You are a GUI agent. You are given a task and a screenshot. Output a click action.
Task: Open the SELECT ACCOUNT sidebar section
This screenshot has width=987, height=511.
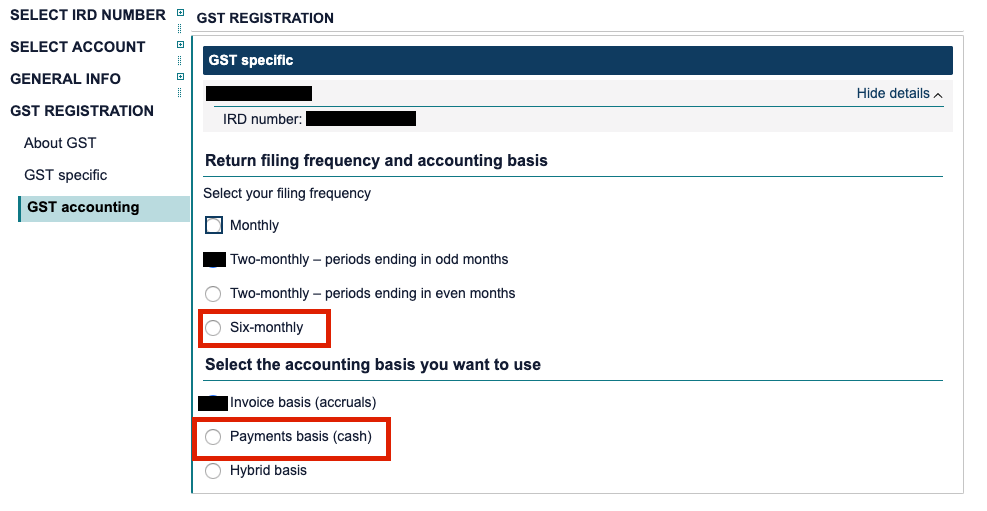(78, 47)
